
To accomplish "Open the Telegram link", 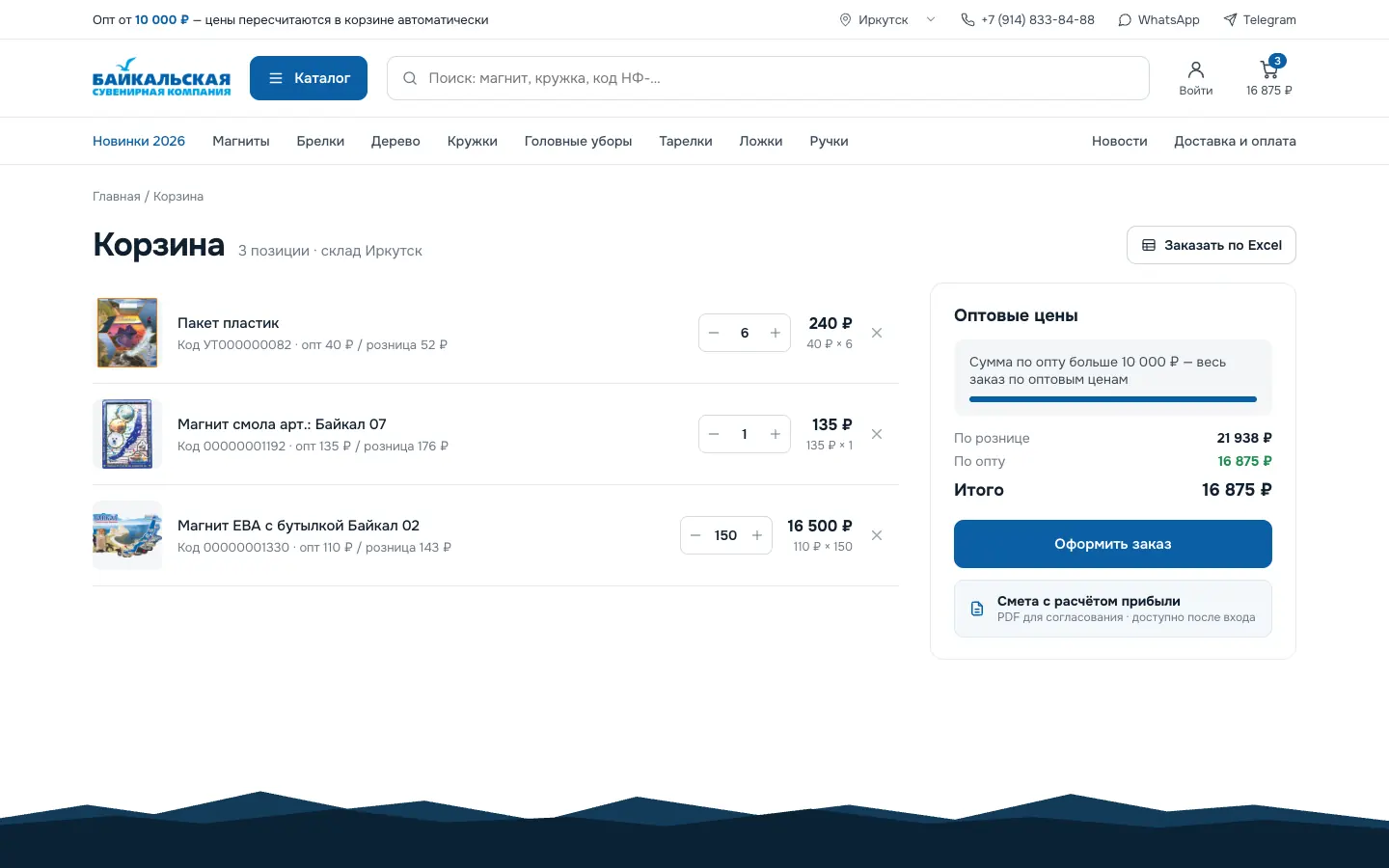I will tap(1260, 19).
